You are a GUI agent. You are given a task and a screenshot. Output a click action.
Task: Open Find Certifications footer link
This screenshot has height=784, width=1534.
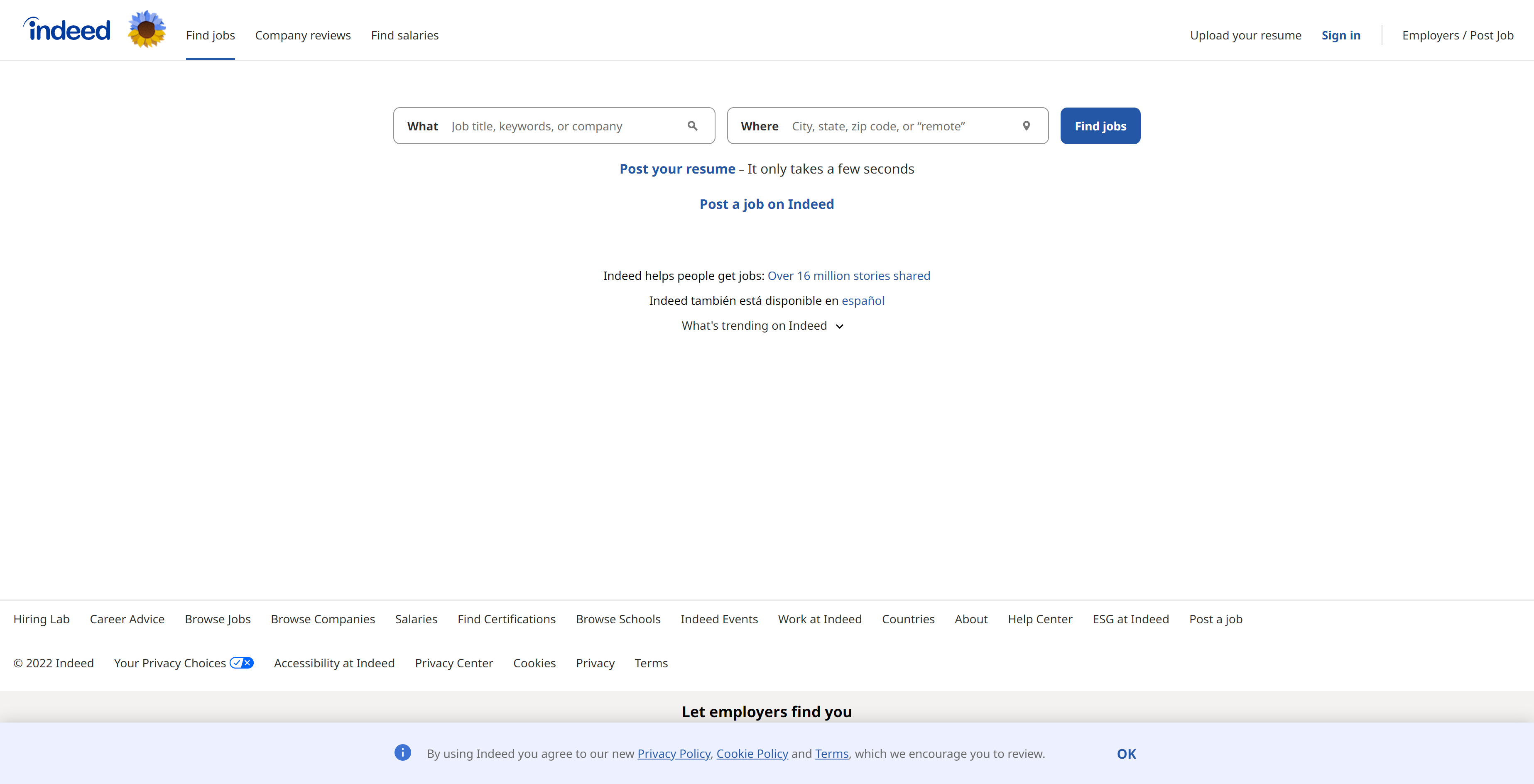(506, 619)
